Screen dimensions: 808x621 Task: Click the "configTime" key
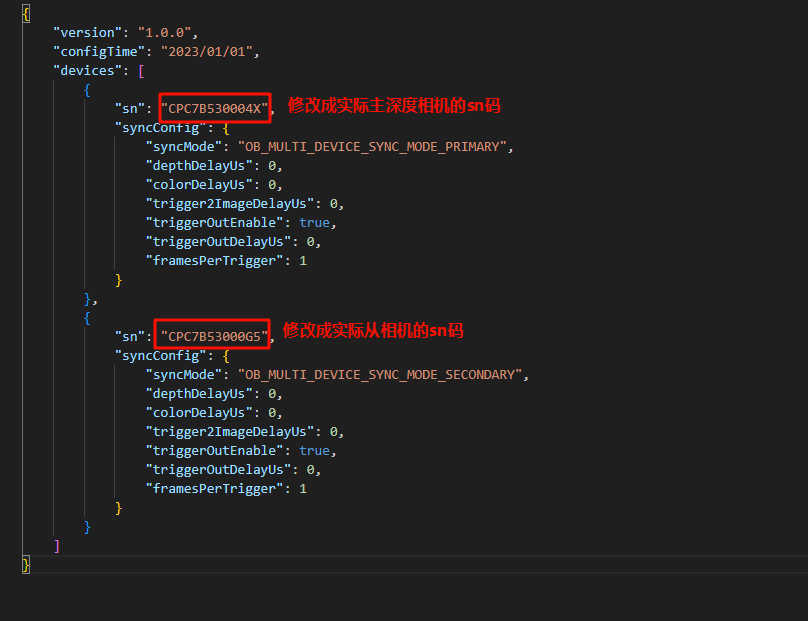click(98, 51)
